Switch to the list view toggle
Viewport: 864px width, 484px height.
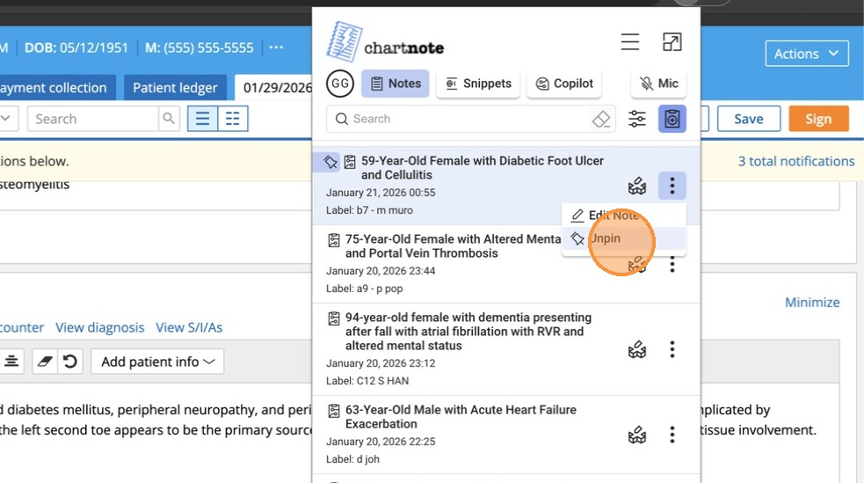tap(203, 119)
